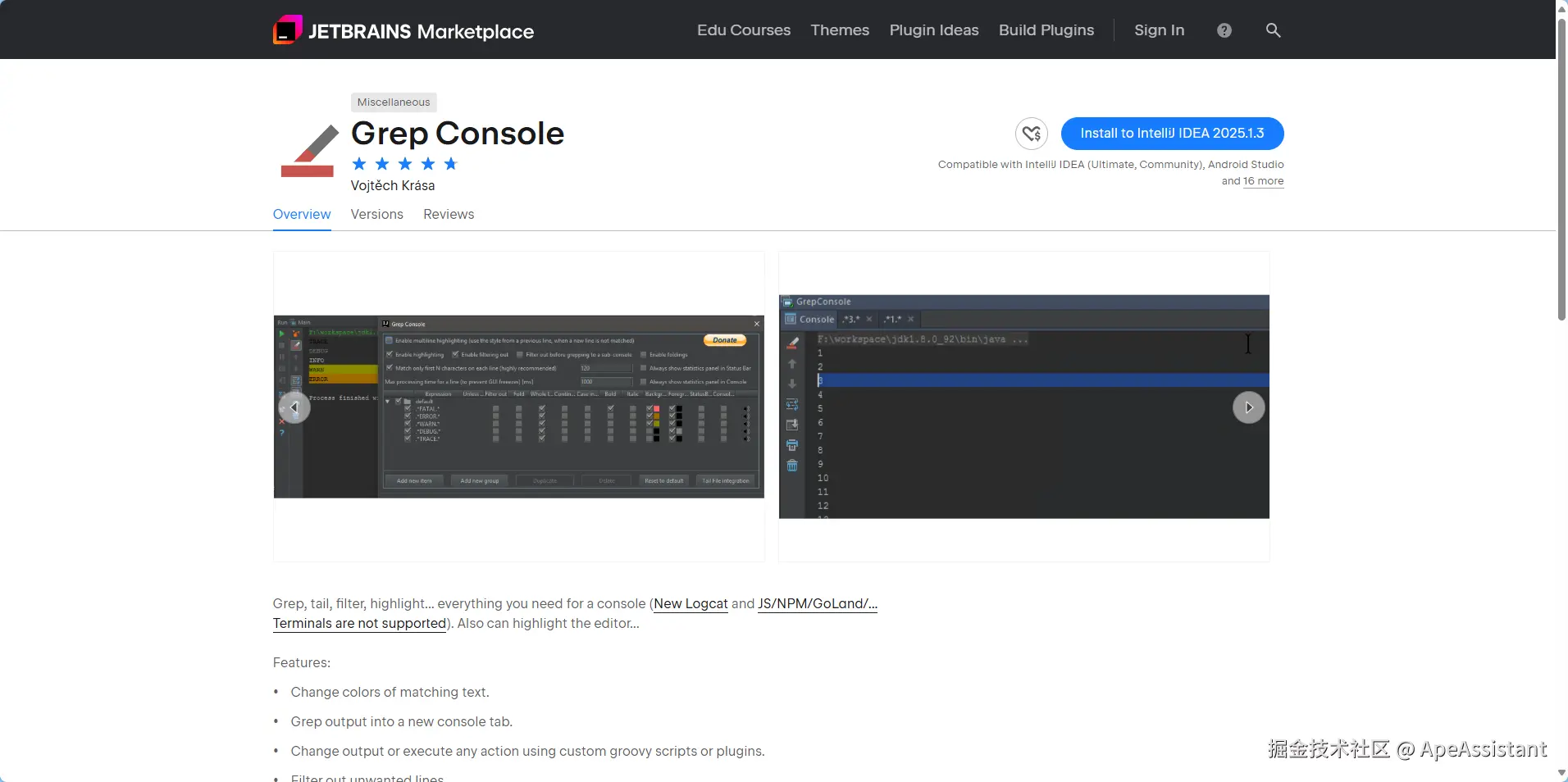Click the page vertical scrollbar thumb
This screenshot has width=1568, height=782.
(x=1562, y=168)
